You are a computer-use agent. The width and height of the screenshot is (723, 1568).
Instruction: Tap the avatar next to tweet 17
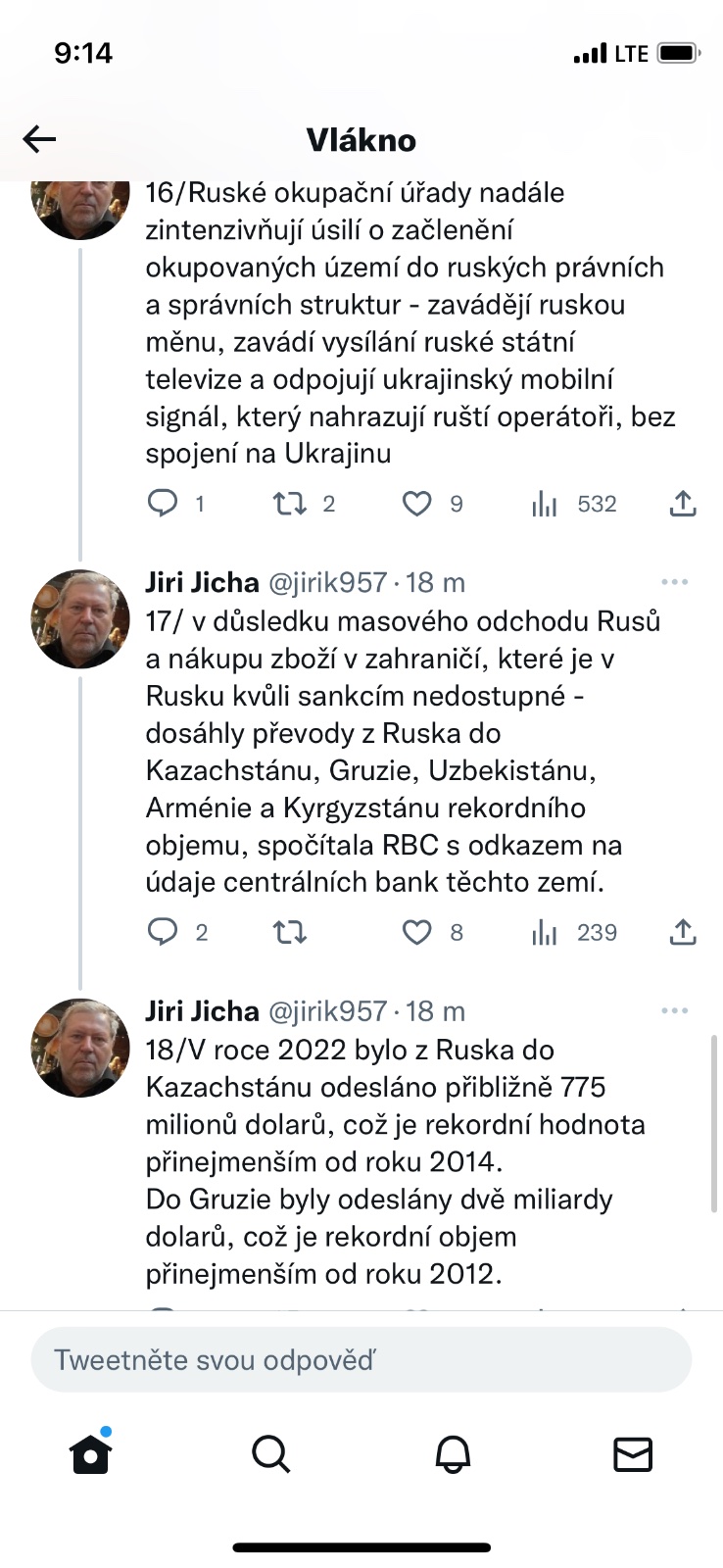coord(80,619)
